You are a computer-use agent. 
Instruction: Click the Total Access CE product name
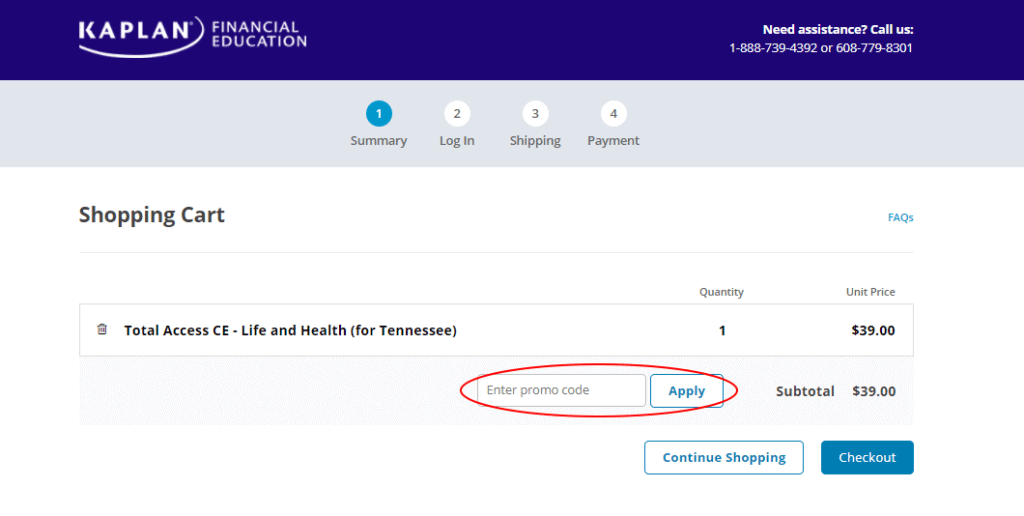click(290, 330)
